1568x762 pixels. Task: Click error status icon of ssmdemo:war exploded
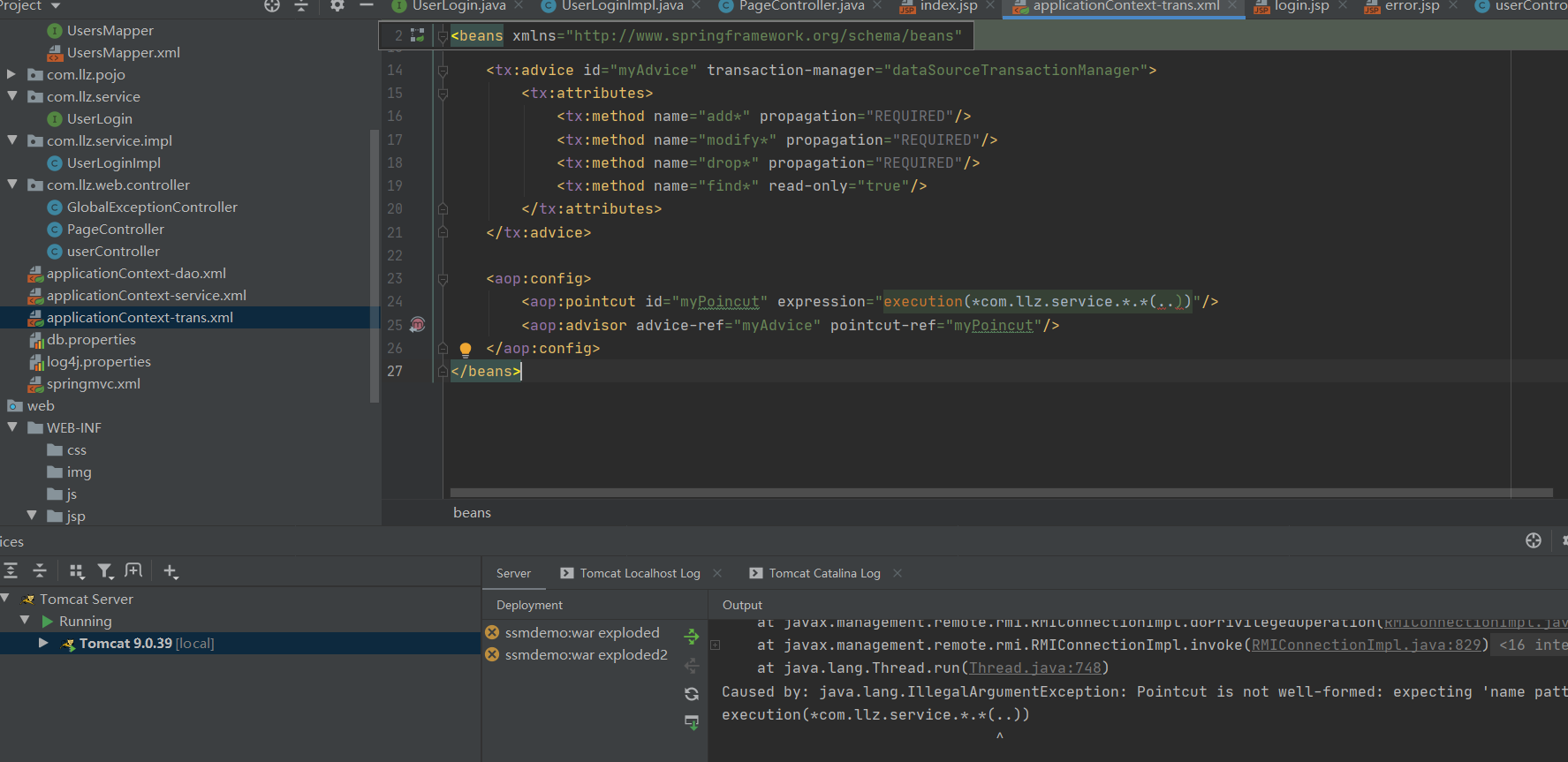point(492,632)
